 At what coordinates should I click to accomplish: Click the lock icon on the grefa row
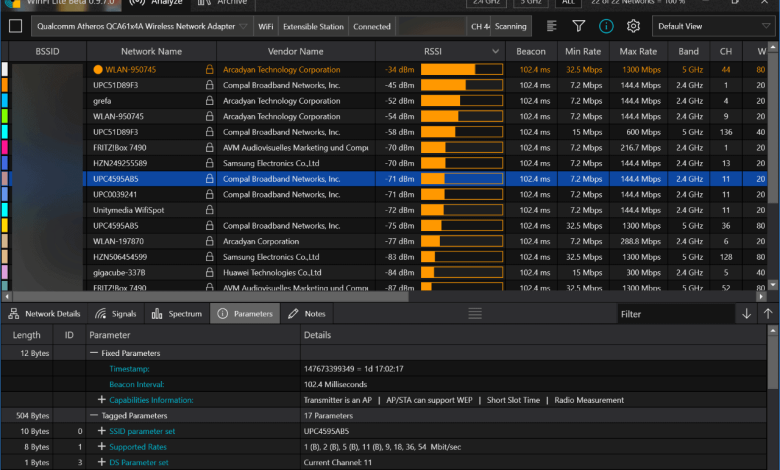click(209, 100)
